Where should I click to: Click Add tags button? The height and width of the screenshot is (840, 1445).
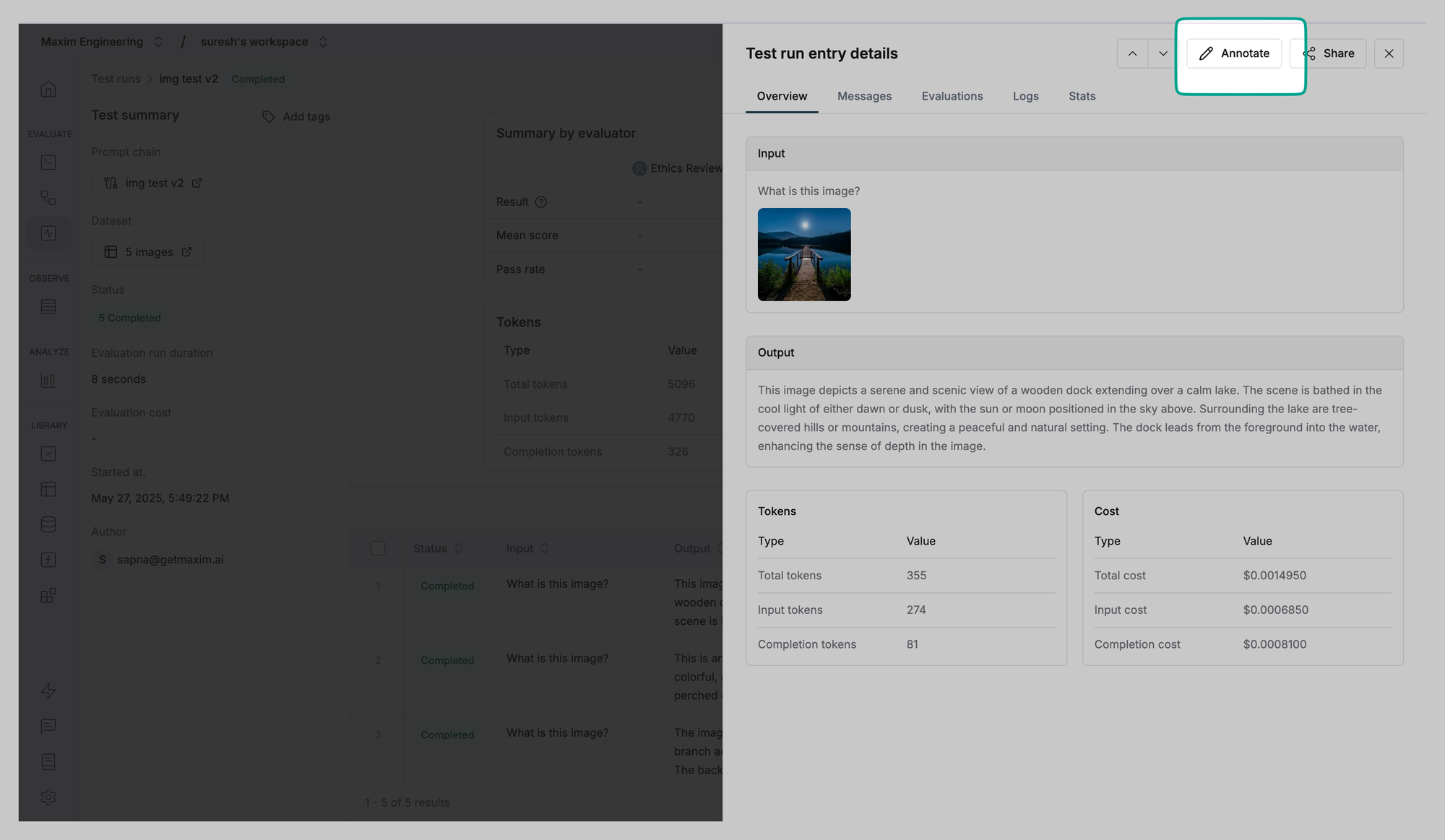pos(296,116)
